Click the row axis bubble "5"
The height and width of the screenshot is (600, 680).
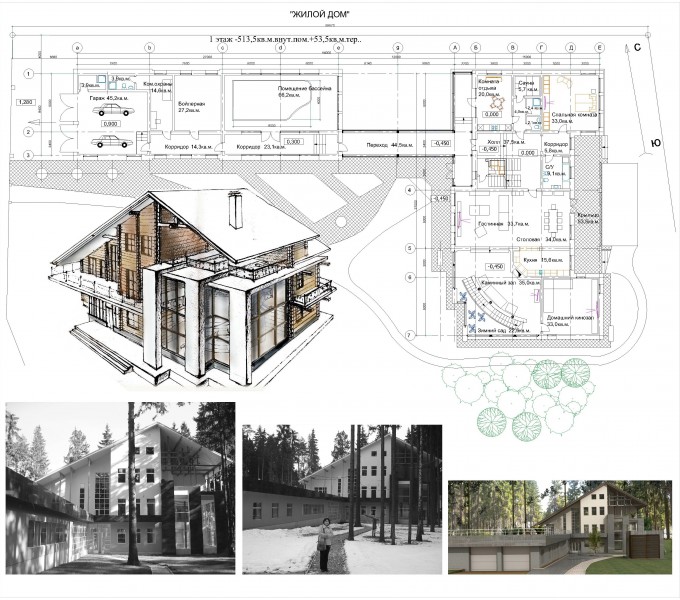410,248
